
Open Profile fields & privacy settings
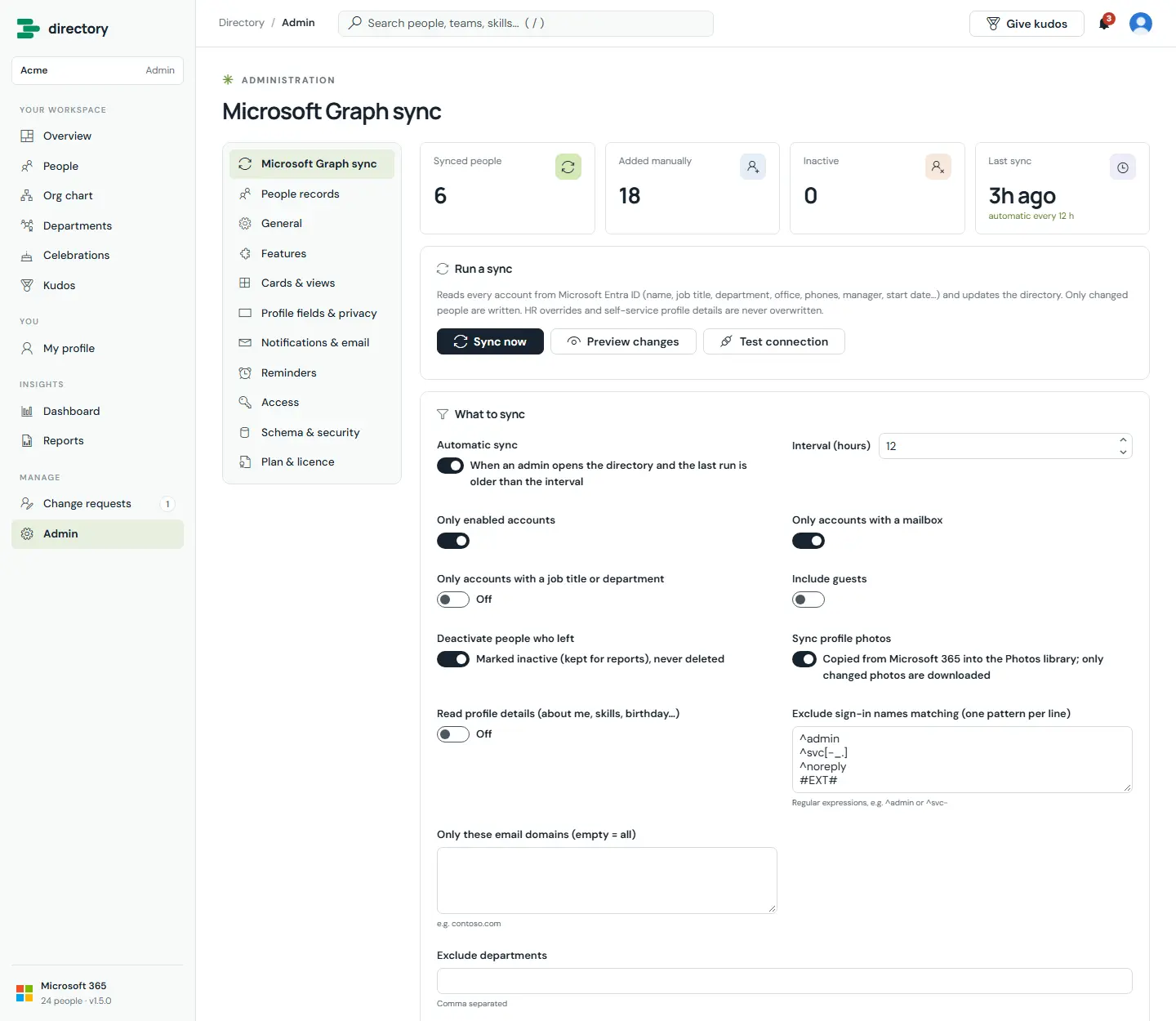click(x=312, y=313)
